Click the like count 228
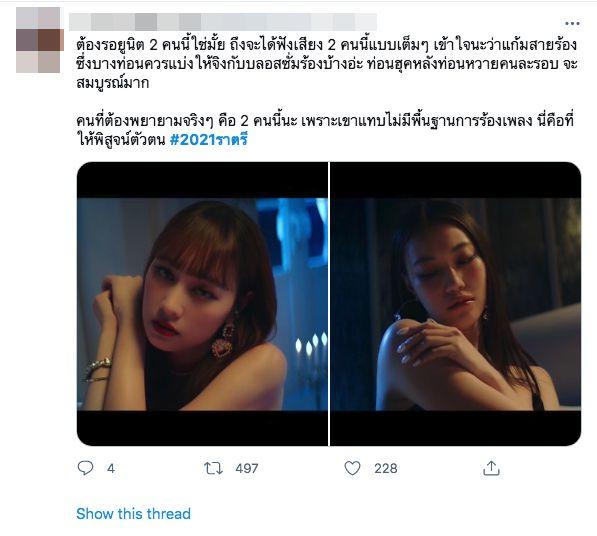The height and width of the screenshot is (536, 597). (x=386, y=468)
